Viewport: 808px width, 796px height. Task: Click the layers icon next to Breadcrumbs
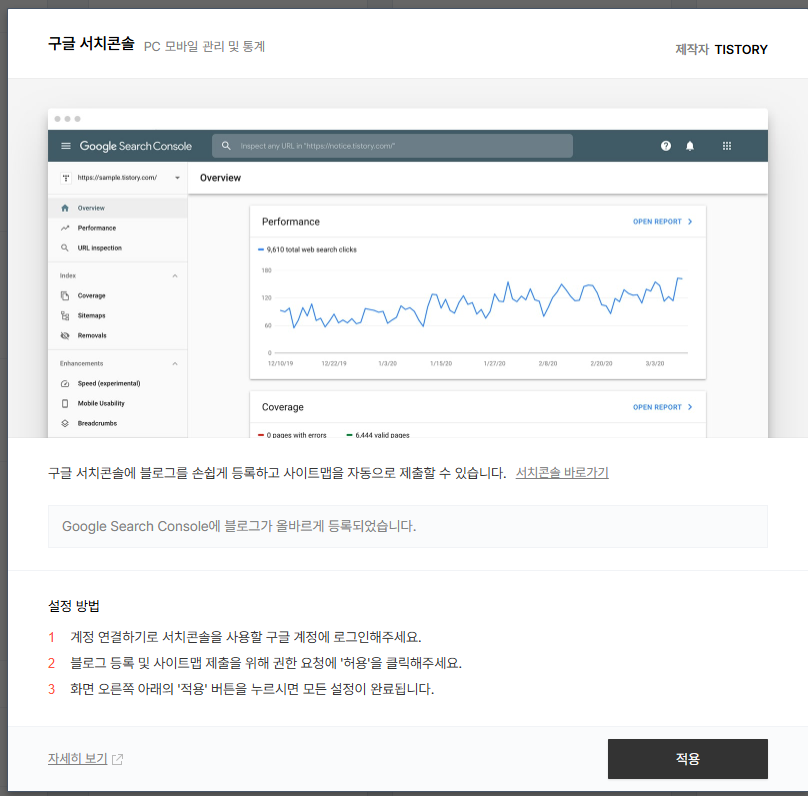click(x=65, y=423)
